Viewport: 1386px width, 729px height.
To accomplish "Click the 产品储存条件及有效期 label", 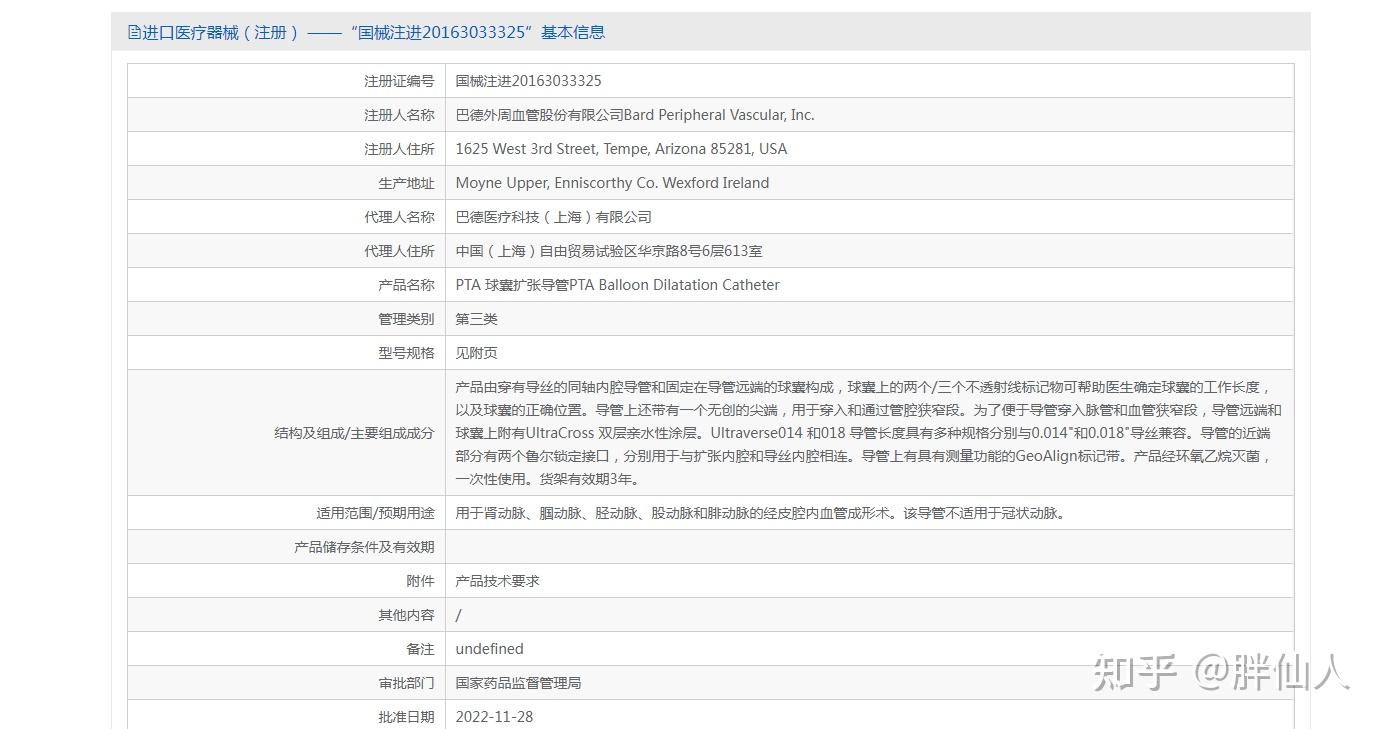I will [364, 547].
